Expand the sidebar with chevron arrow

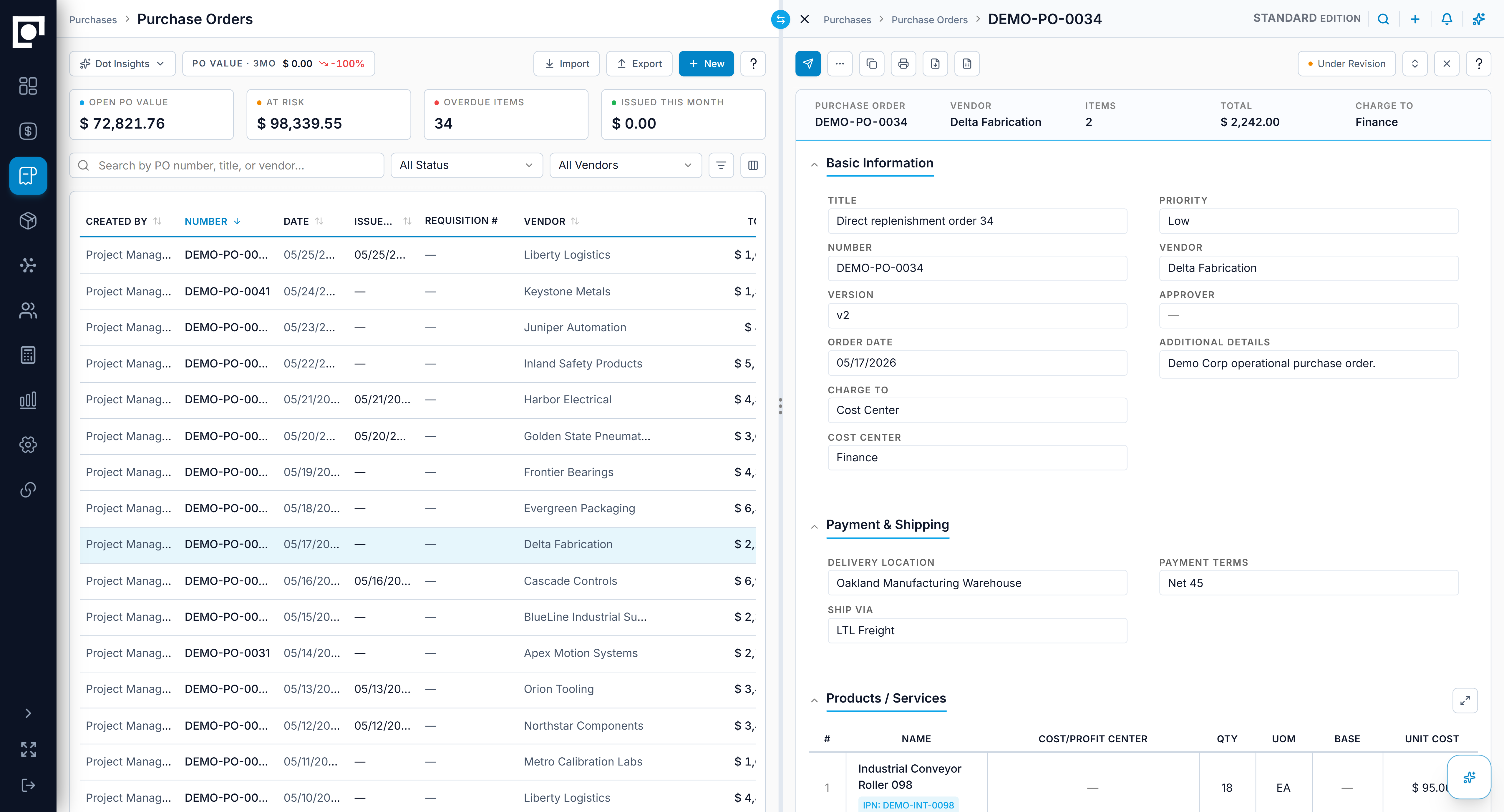[x=28, y=713]
